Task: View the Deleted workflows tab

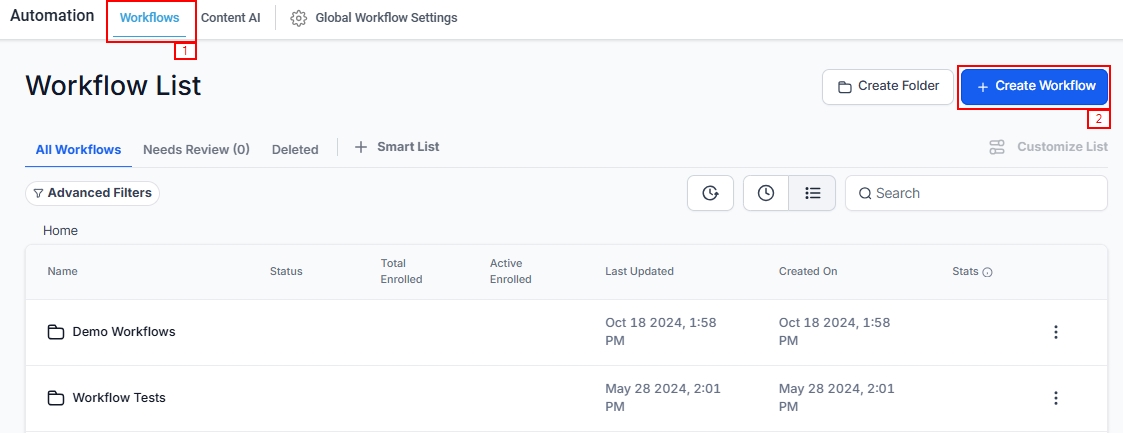Action: coord(295,150)
